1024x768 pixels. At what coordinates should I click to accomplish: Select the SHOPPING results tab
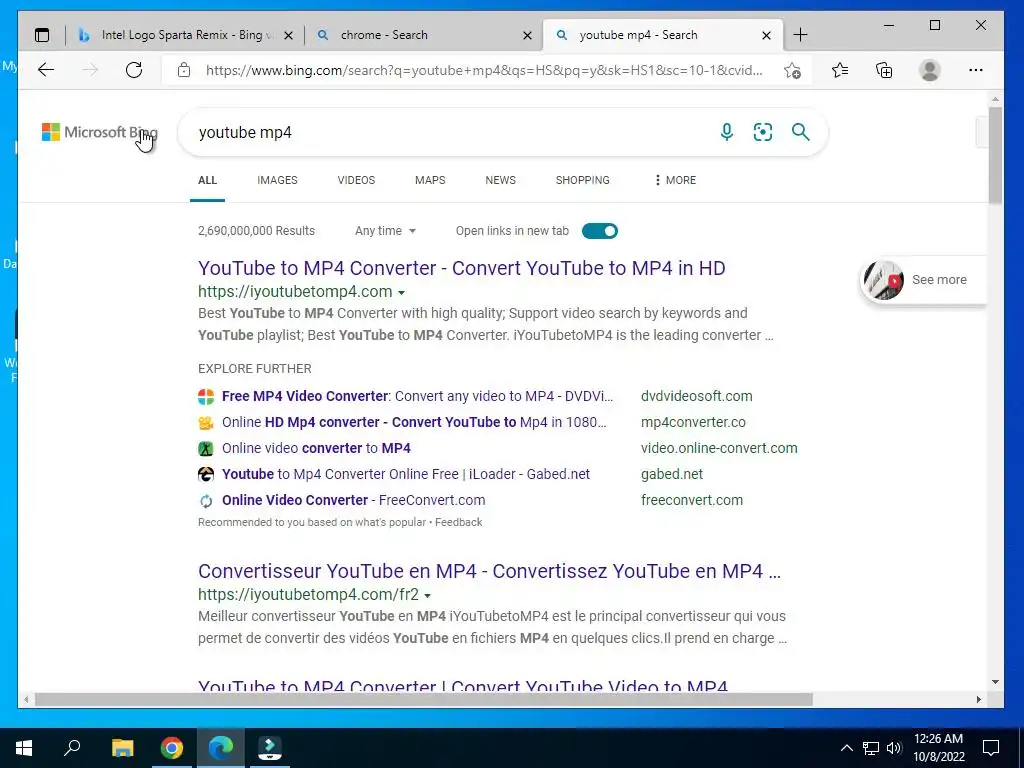[x=583, y=180]
